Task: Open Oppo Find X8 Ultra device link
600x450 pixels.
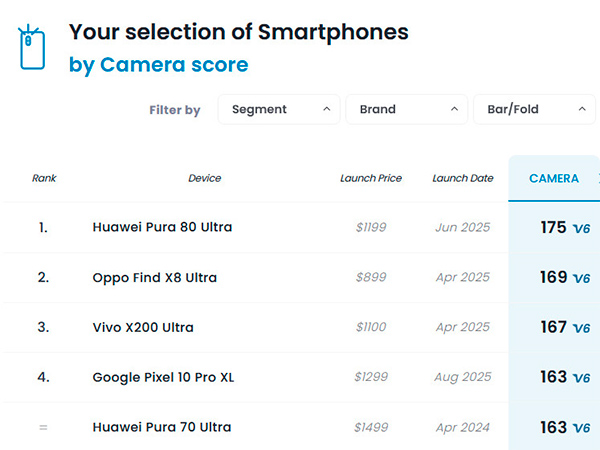Action: (x=154, y=277)
